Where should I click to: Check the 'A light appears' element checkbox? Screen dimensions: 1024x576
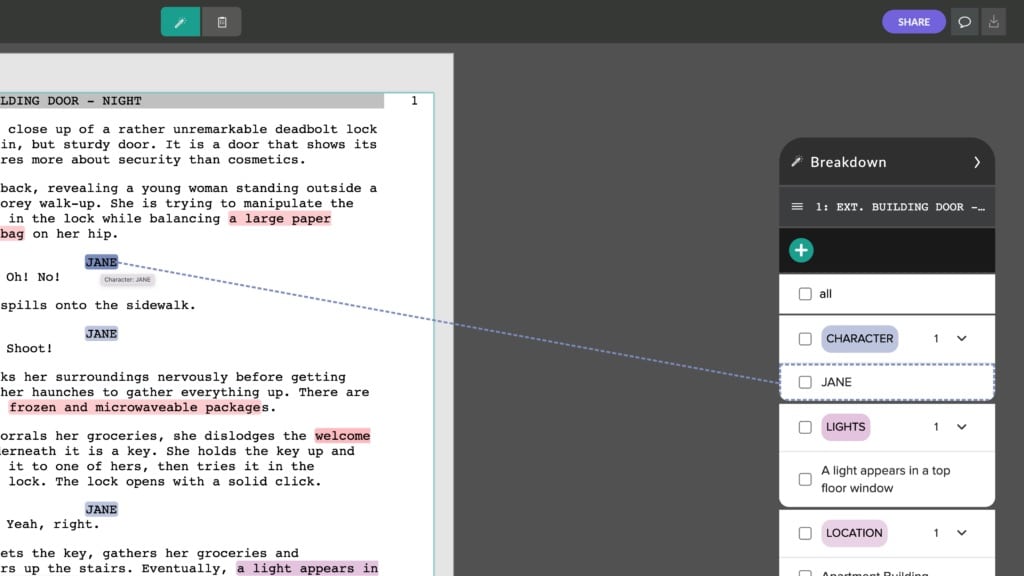point(805,479)
